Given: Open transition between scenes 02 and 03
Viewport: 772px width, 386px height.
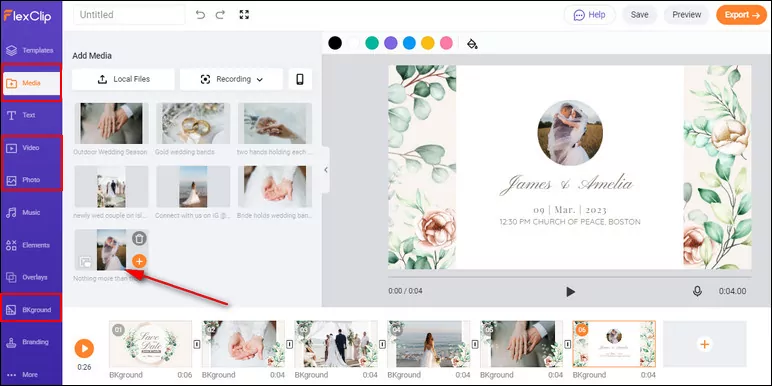Looking at the screenshot, I should pyautogui.click(x=290, y=344).
